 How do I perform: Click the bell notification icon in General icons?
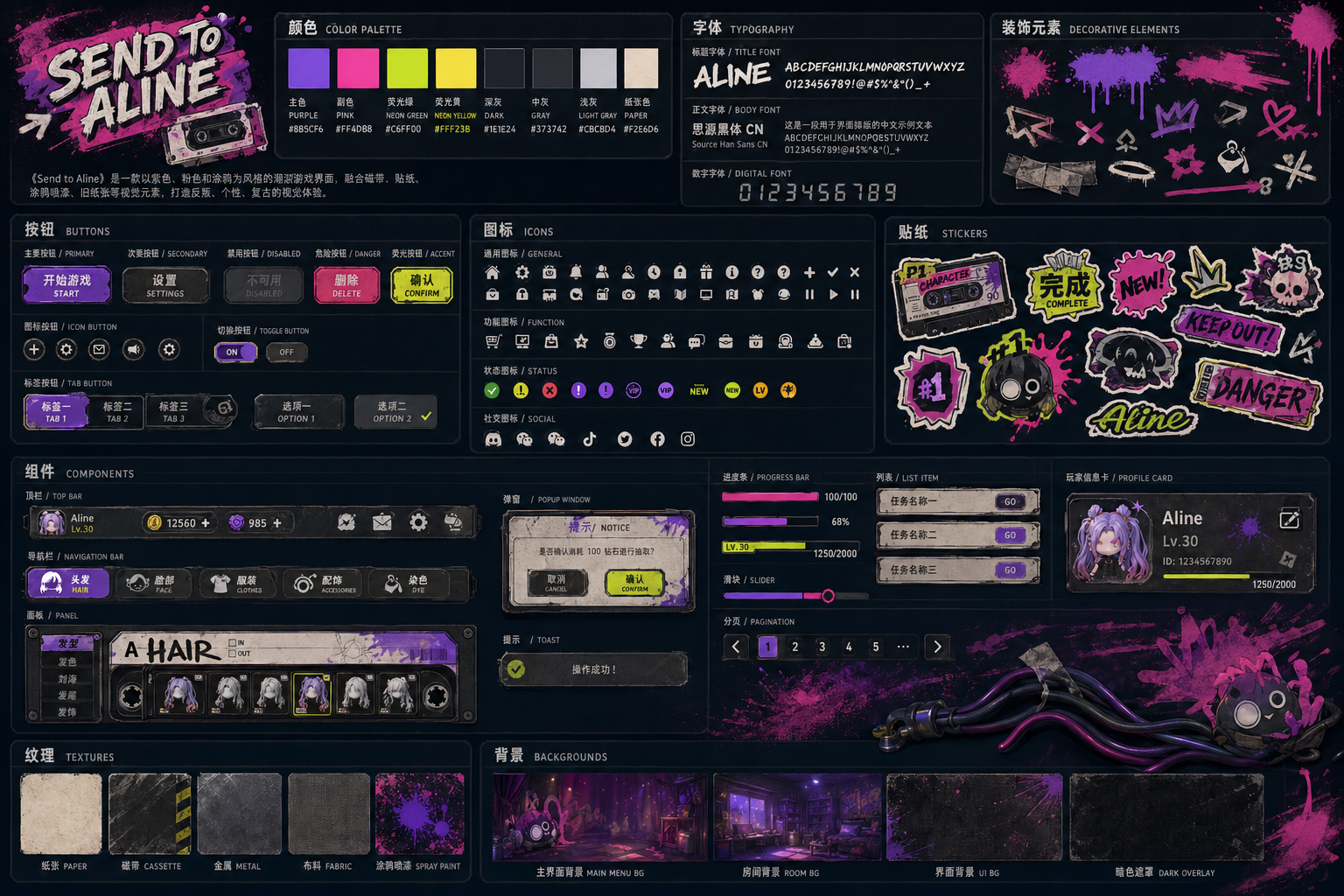pyautogui.click(x=576, y=272)
